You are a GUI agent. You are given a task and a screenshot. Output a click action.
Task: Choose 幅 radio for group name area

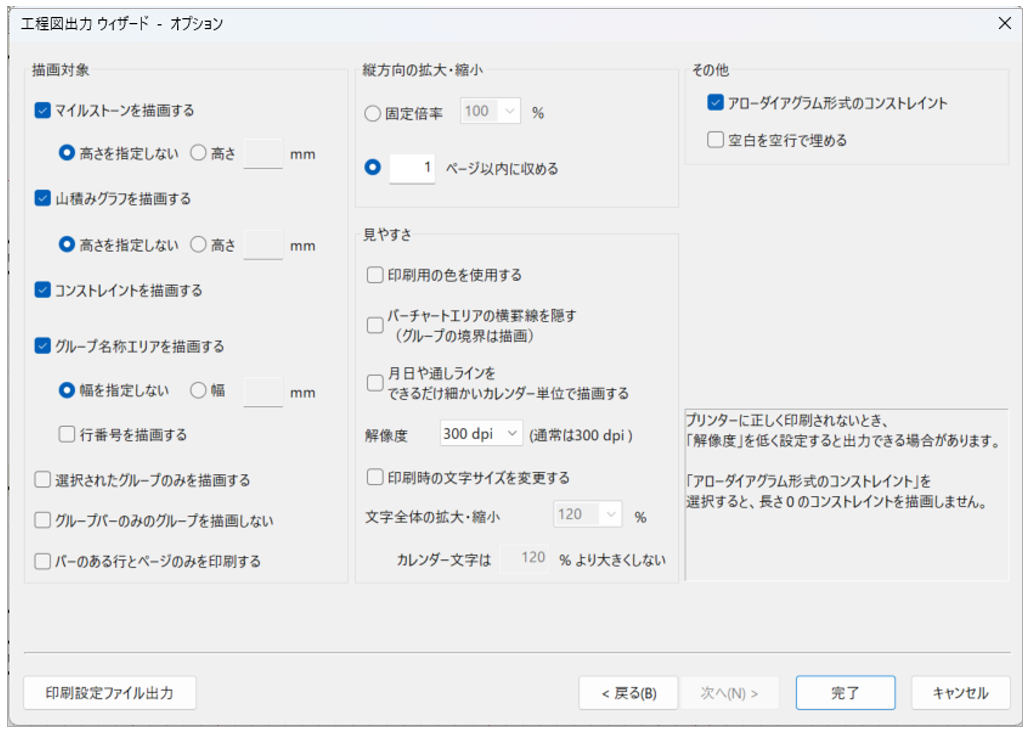[x=198, y=391]
